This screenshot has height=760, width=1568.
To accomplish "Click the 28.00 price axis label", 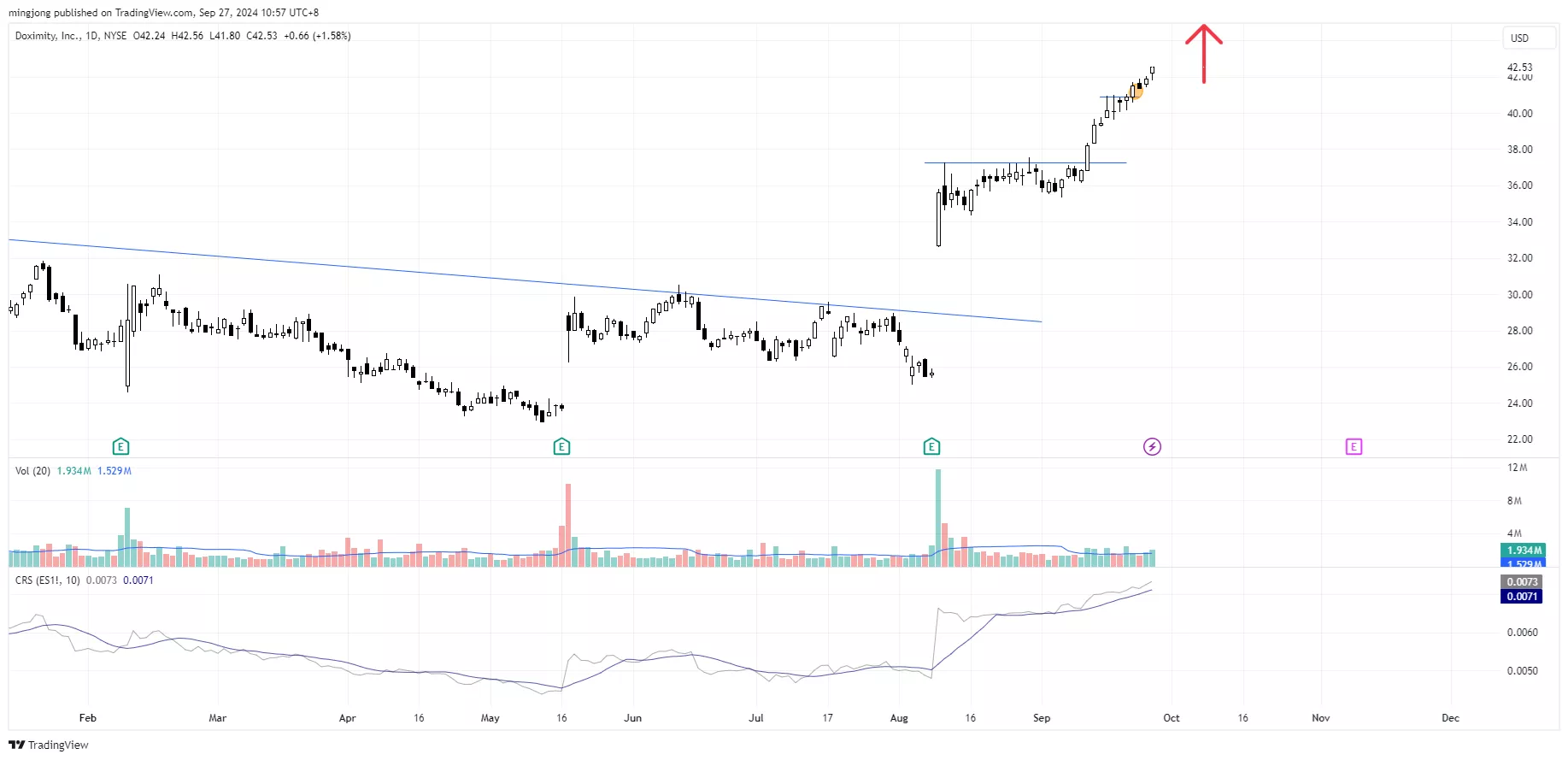I will [x=1519, y=331].
